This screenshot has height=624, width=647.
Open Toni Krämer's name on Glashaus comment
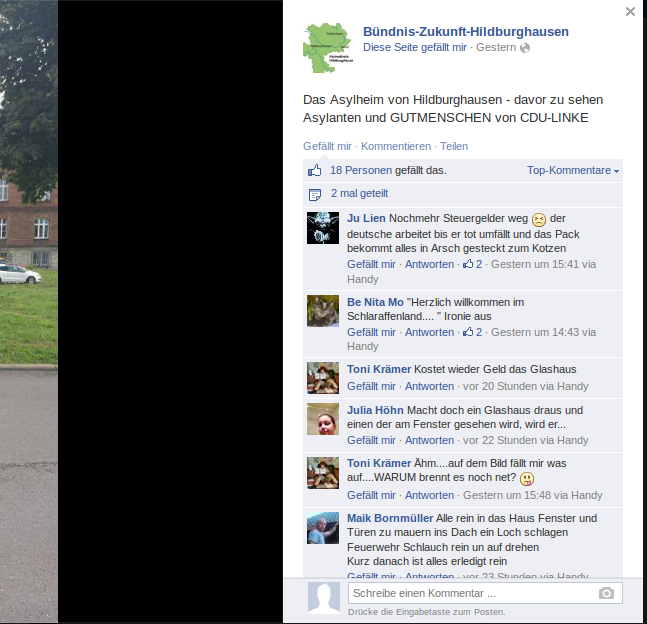click(x=379, y=369)
